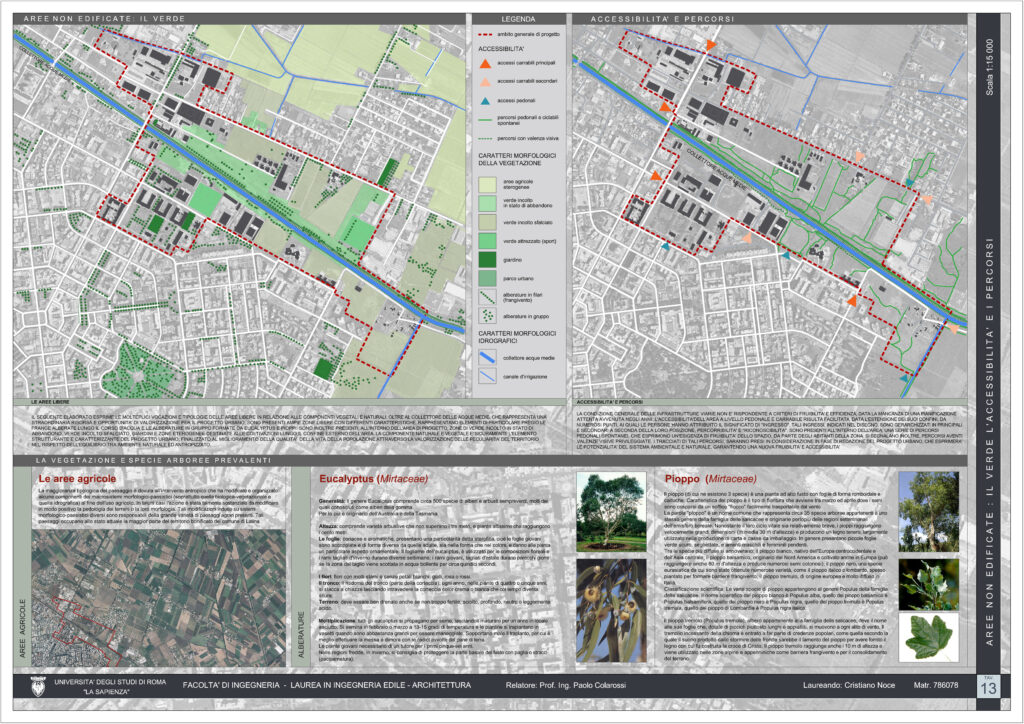Open the agricultural areas aerial photo
The width and height of the screenshot is (1024, 724).
[x=159, y=598]
